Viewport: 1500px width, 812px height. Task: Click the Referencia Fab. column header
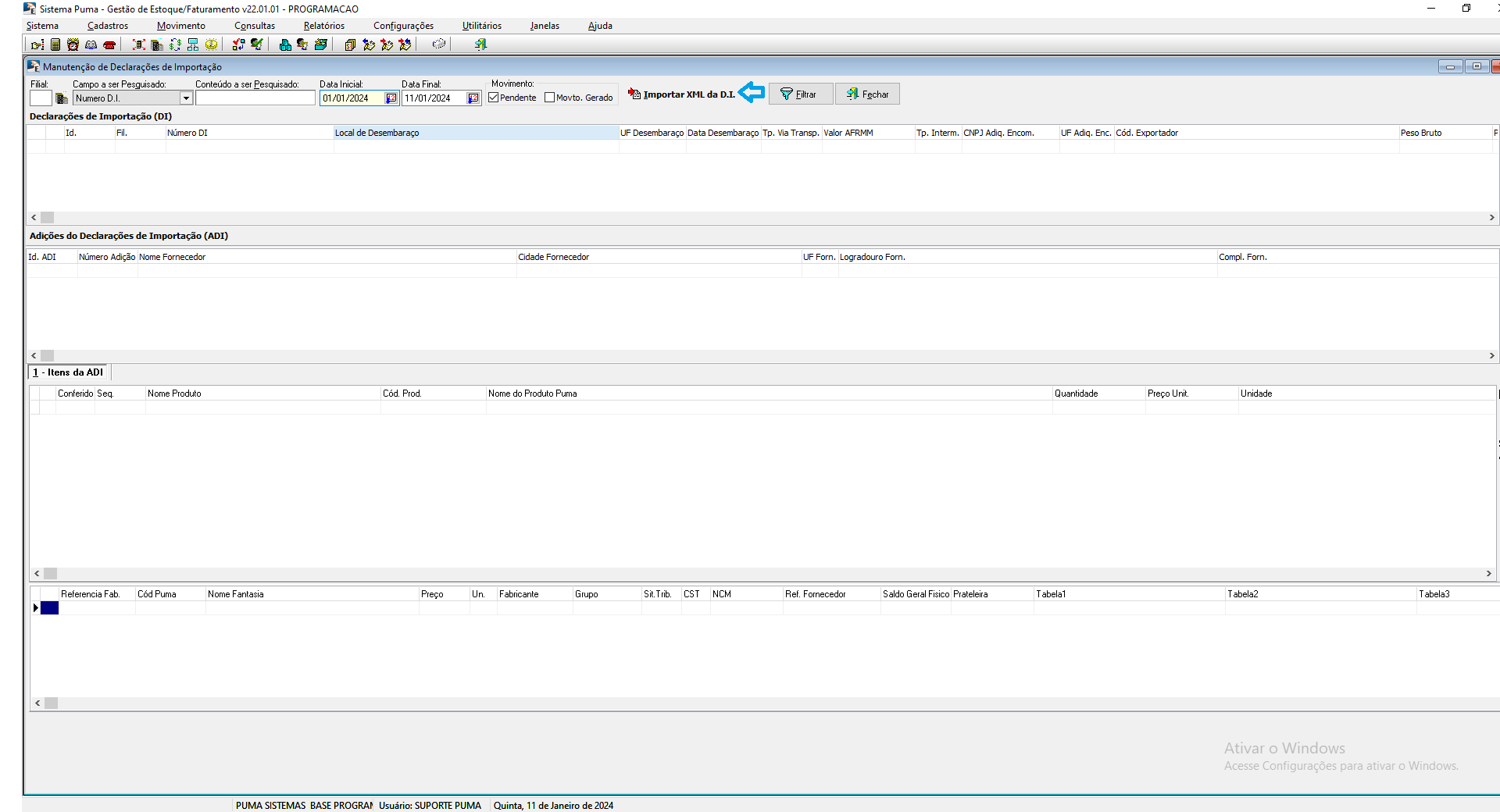[97, 594]
